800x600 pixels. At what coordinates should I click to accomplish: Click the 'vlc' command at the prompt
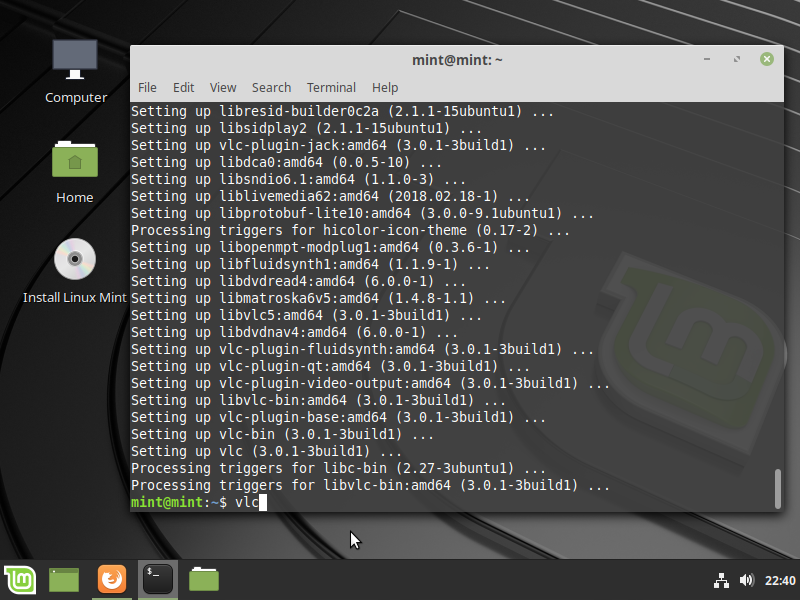coord(247,503)
